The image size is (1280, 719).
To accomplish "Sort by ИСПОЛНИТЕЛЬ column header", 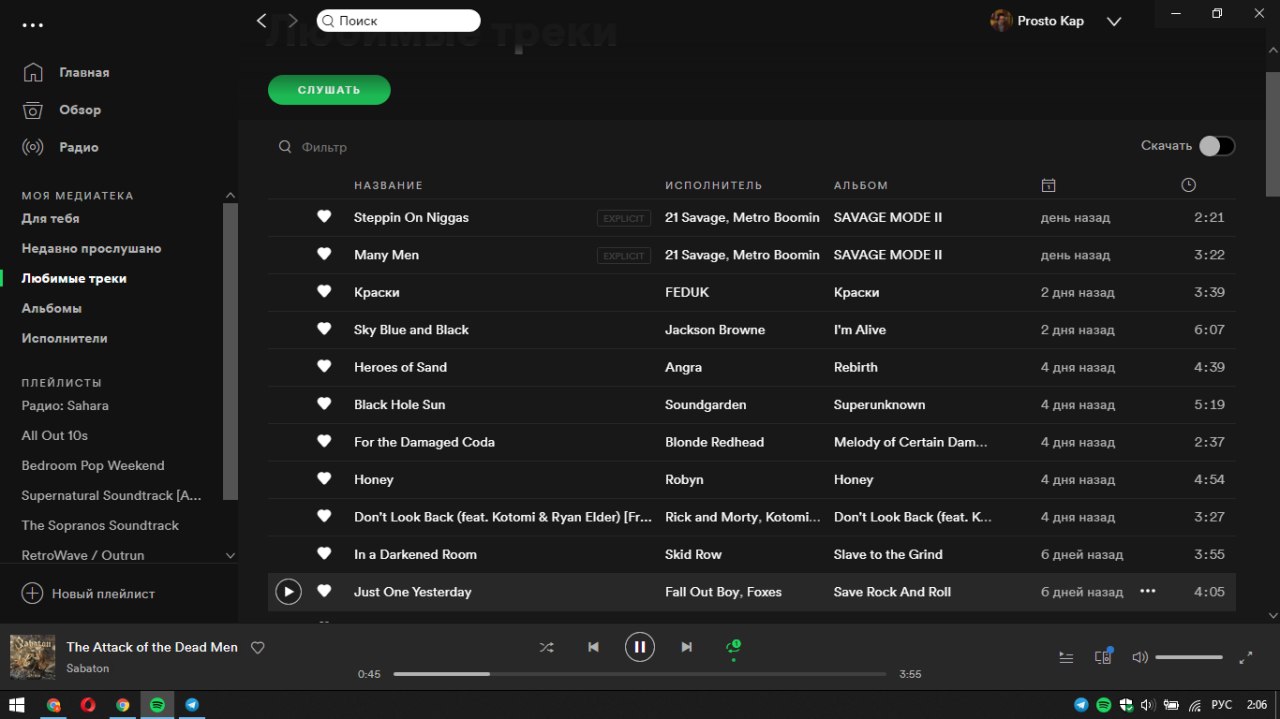I will (x=713, y=185).
